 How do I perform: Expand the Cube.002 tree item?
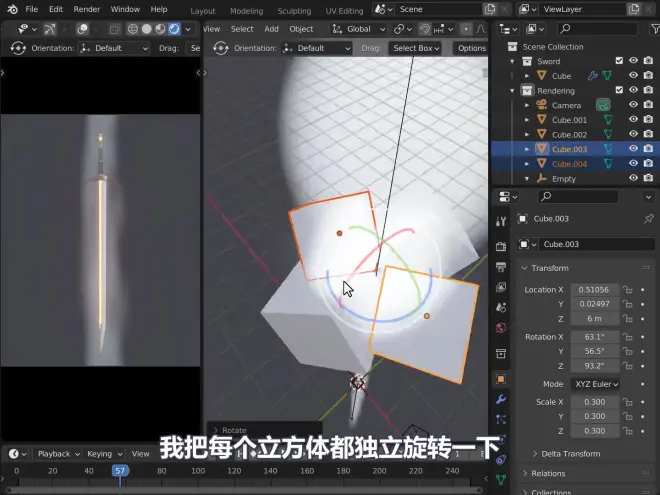click(527, 134)
